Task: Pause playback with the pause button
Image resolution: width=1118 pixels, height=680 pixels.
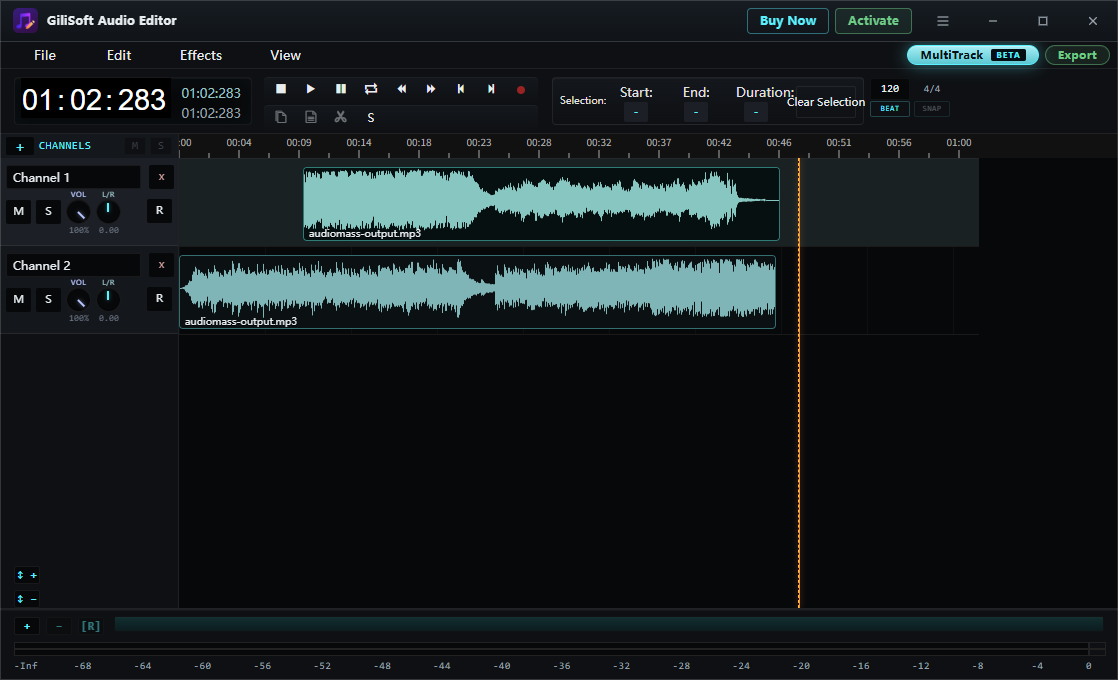Action: (x=341, y=89)
